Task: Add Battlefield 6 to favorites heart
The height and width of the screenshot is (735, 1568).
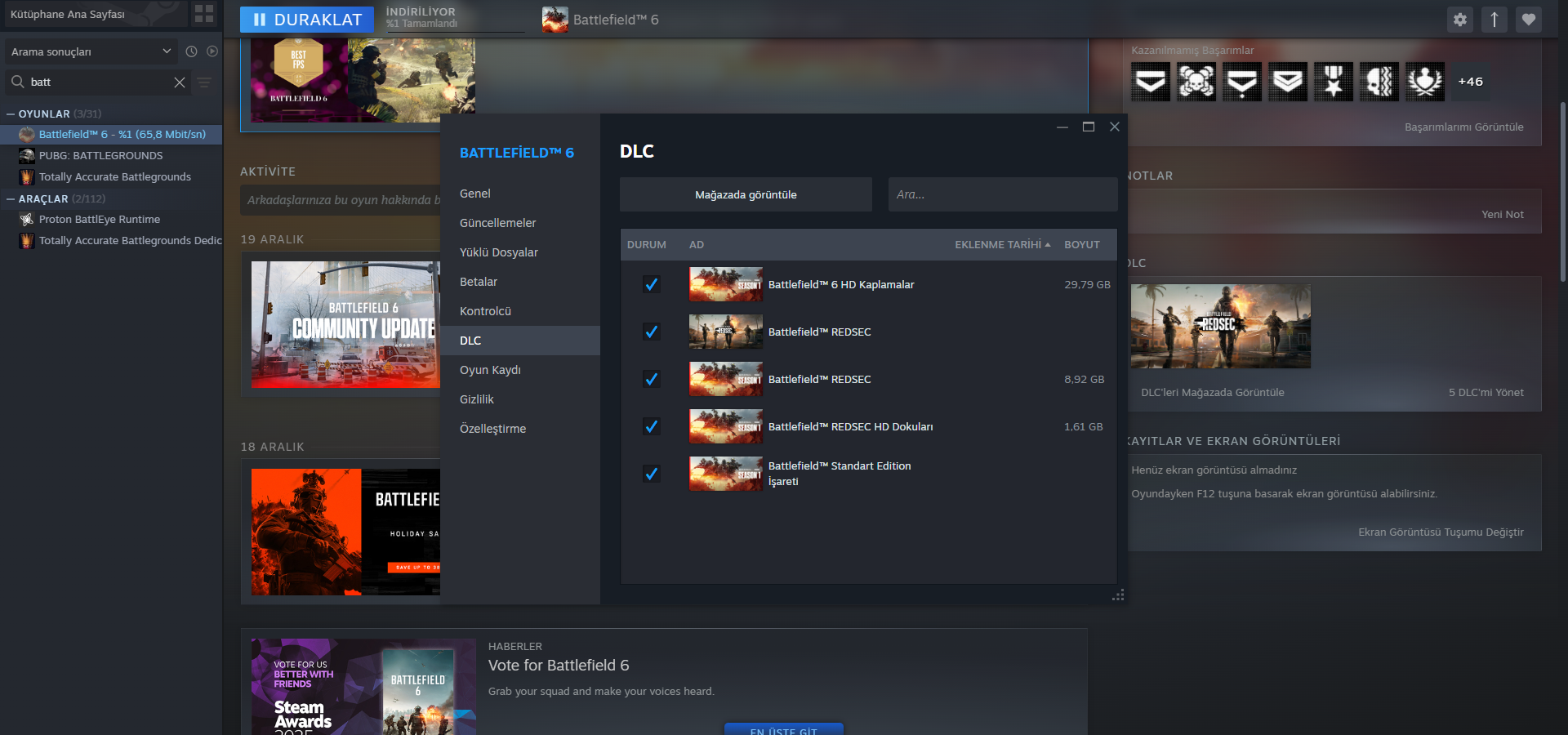Action: (1529, 20)
